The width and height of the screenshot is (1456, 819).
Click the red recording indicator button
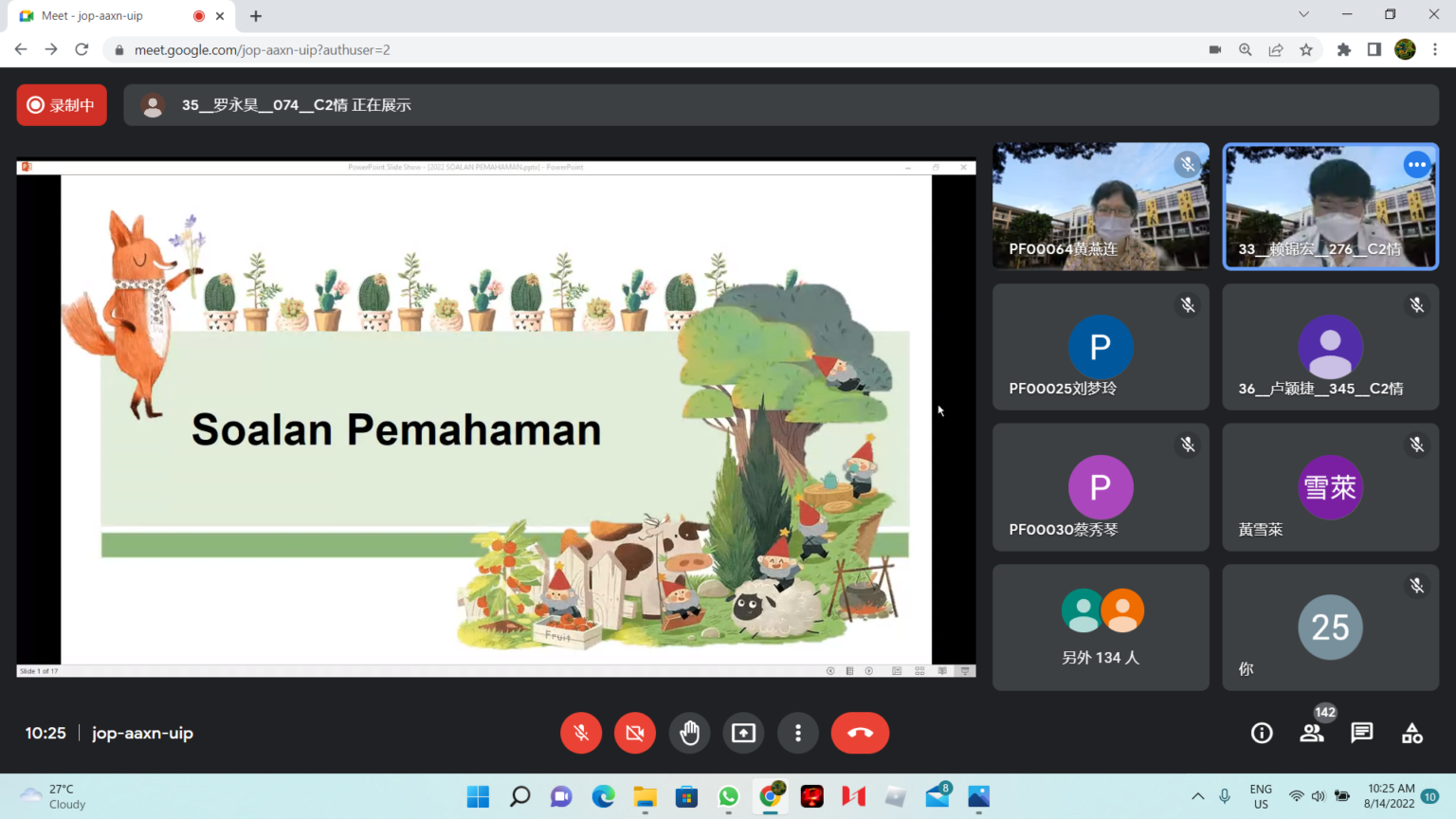click(x=62, y=105)
